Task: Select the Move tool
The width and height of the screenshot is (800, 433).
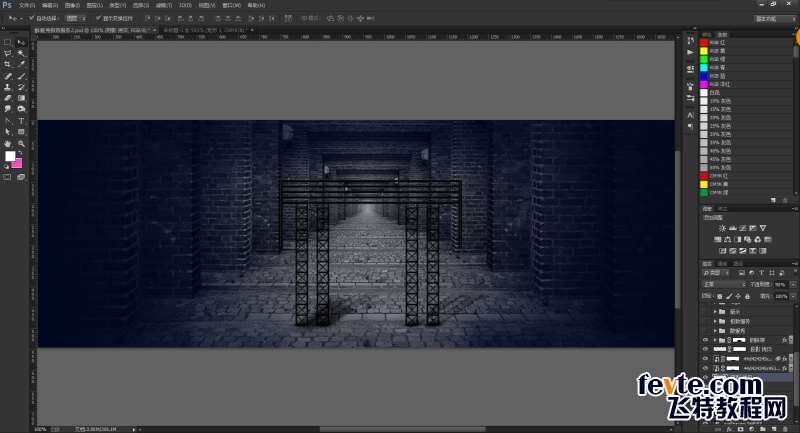Action: (x=21, y=42)
